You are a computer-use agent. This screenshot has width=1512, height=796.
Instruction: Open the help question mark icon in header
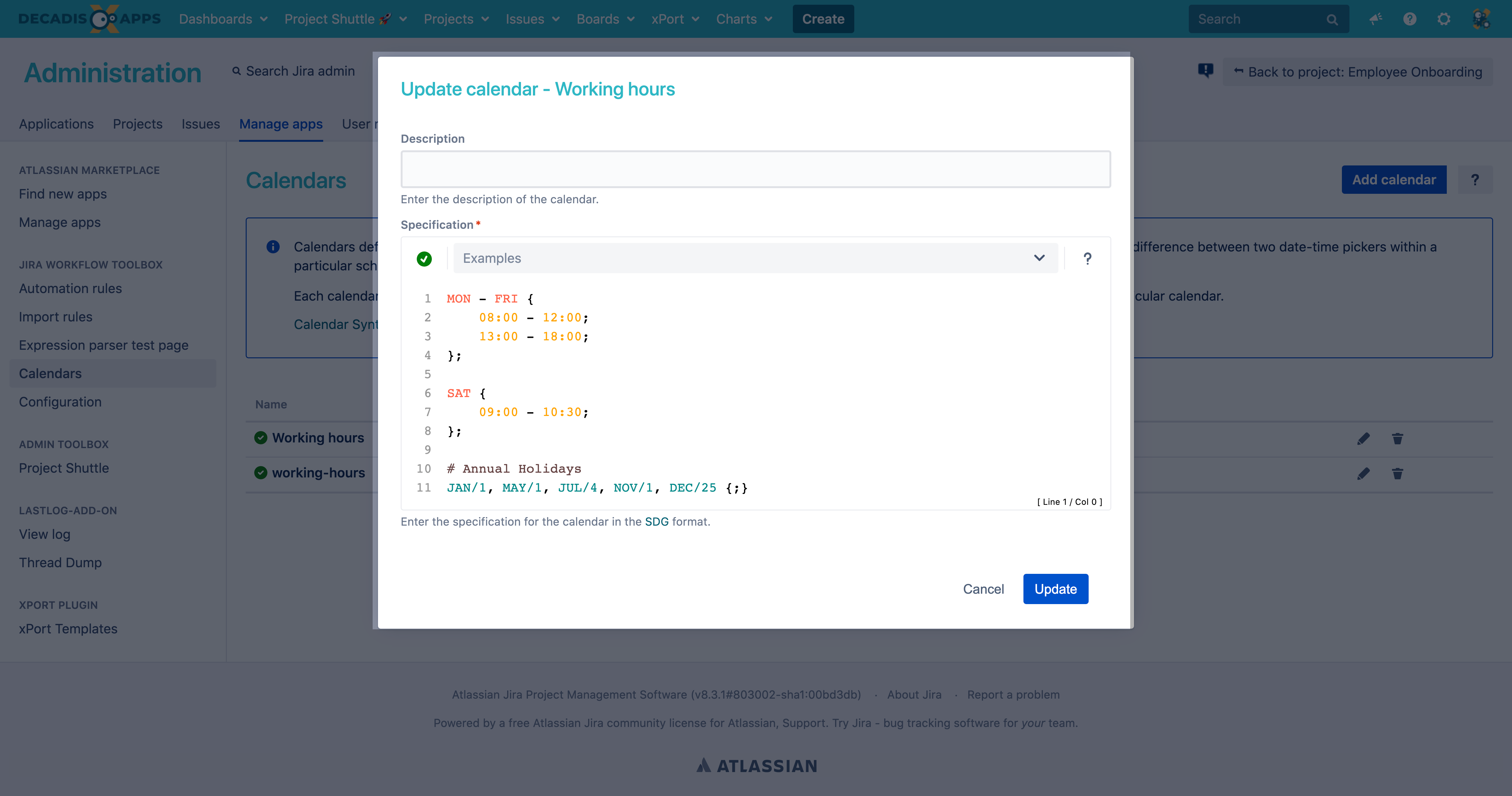(1409, 19)
